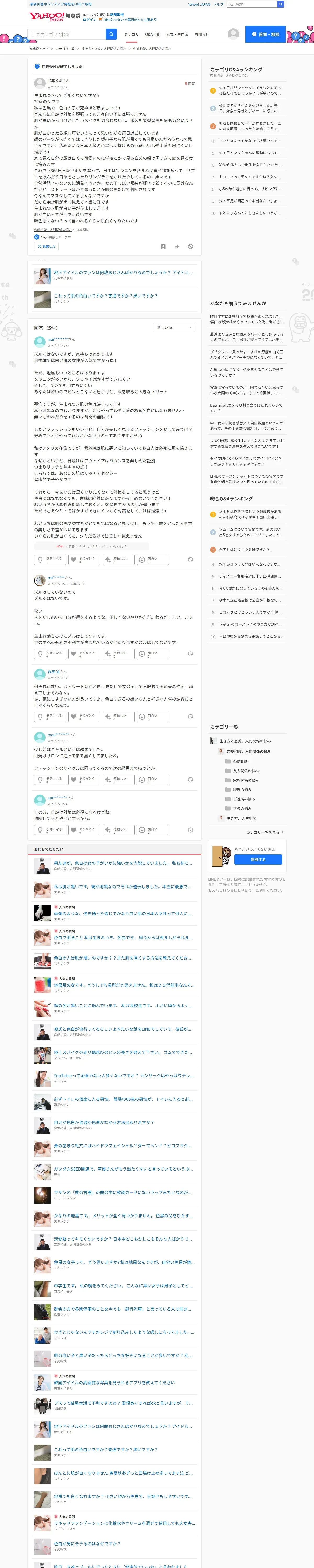Toggle the 共感した button on the question

(x=46, y=246)
